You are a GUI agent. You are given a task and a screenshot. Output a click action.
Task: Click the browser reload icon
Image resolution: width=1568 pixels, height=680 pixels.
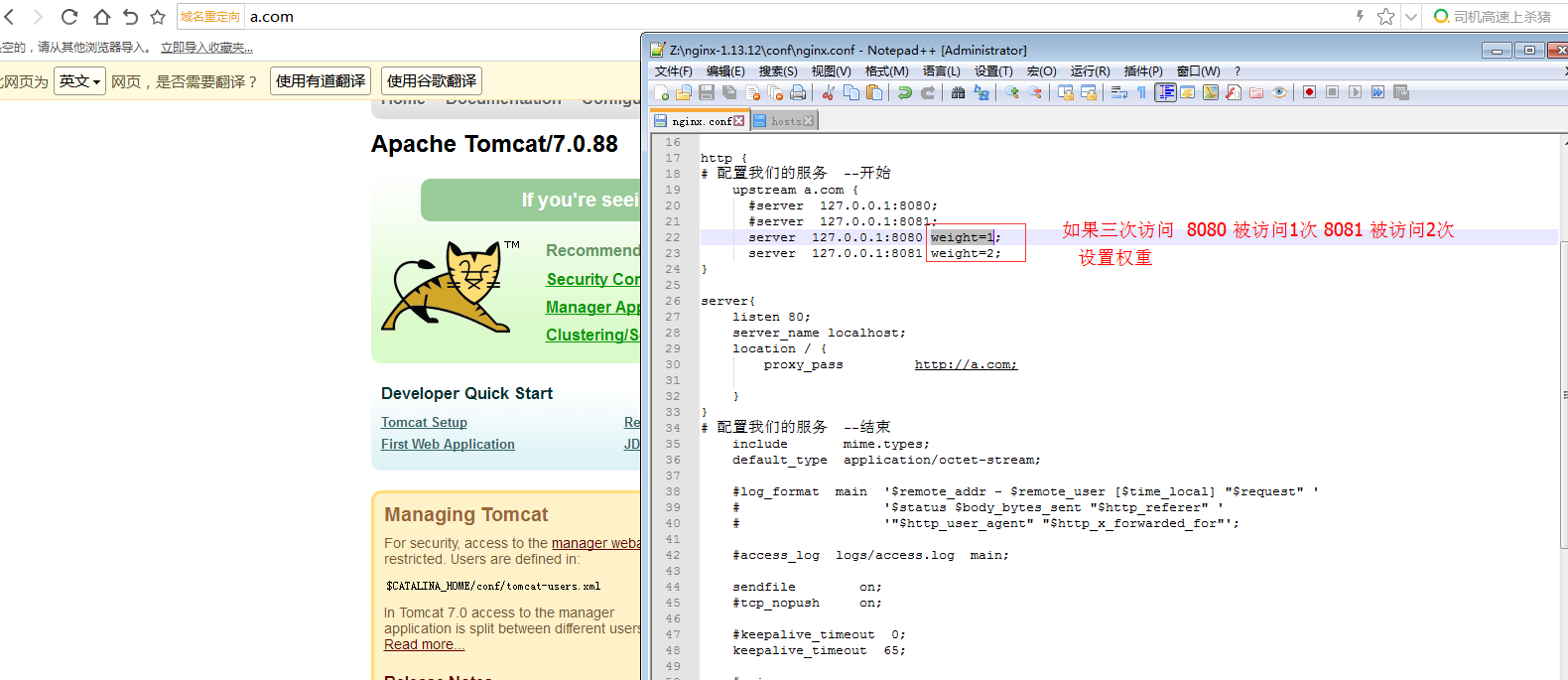click(69, 17)
